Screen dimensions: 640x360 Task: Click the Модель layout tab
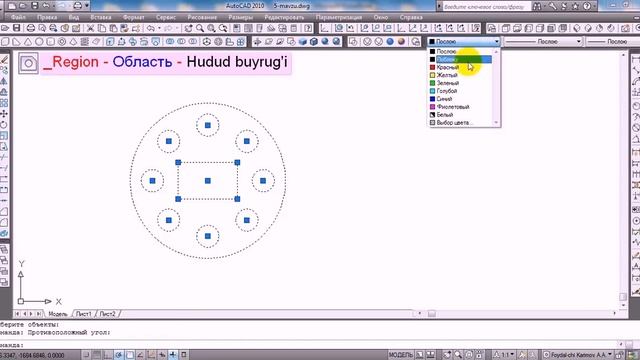click(58, 314)
